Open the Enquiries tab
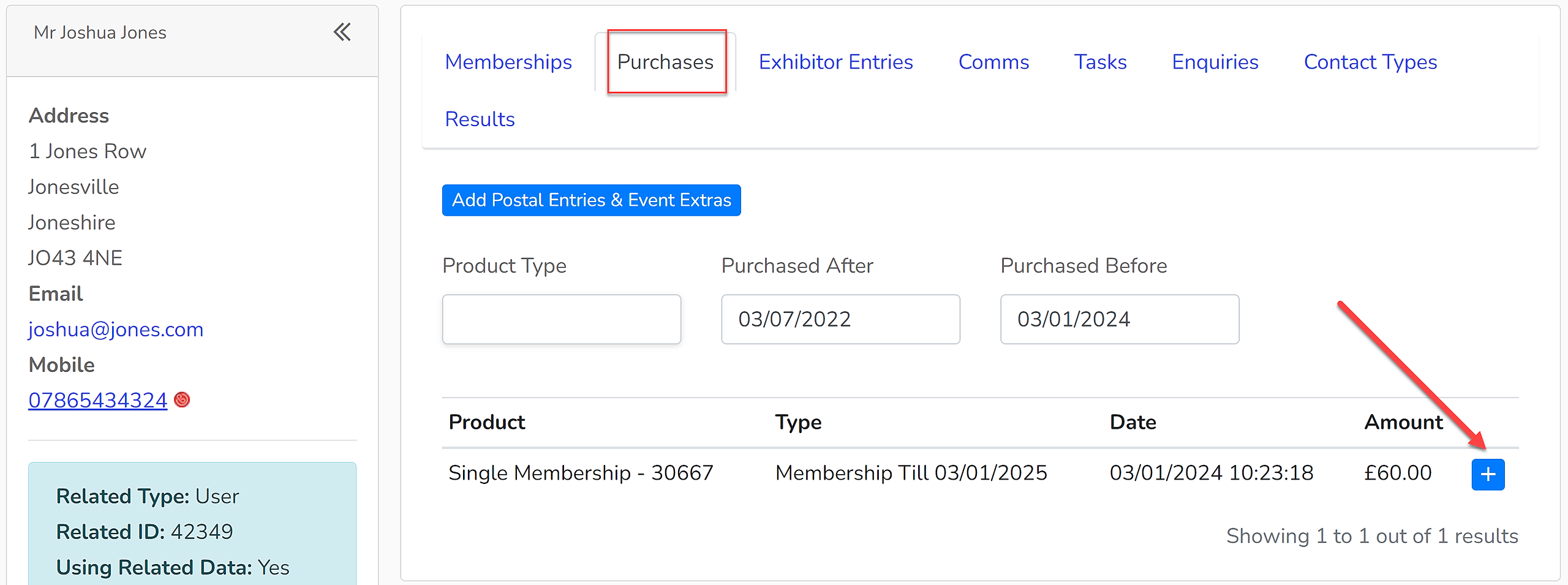1568x585 pixels. [1215, 62]
